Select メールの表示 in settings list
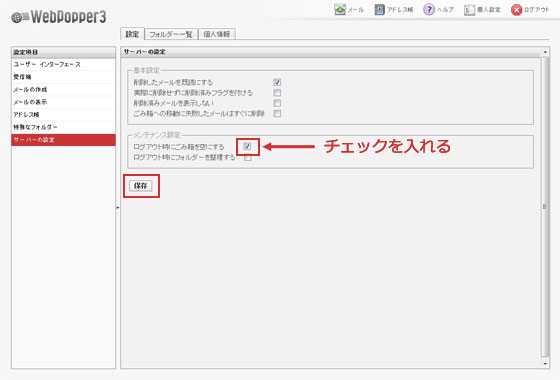This screenshot has height=380, width=560. (x=63, y=102)
